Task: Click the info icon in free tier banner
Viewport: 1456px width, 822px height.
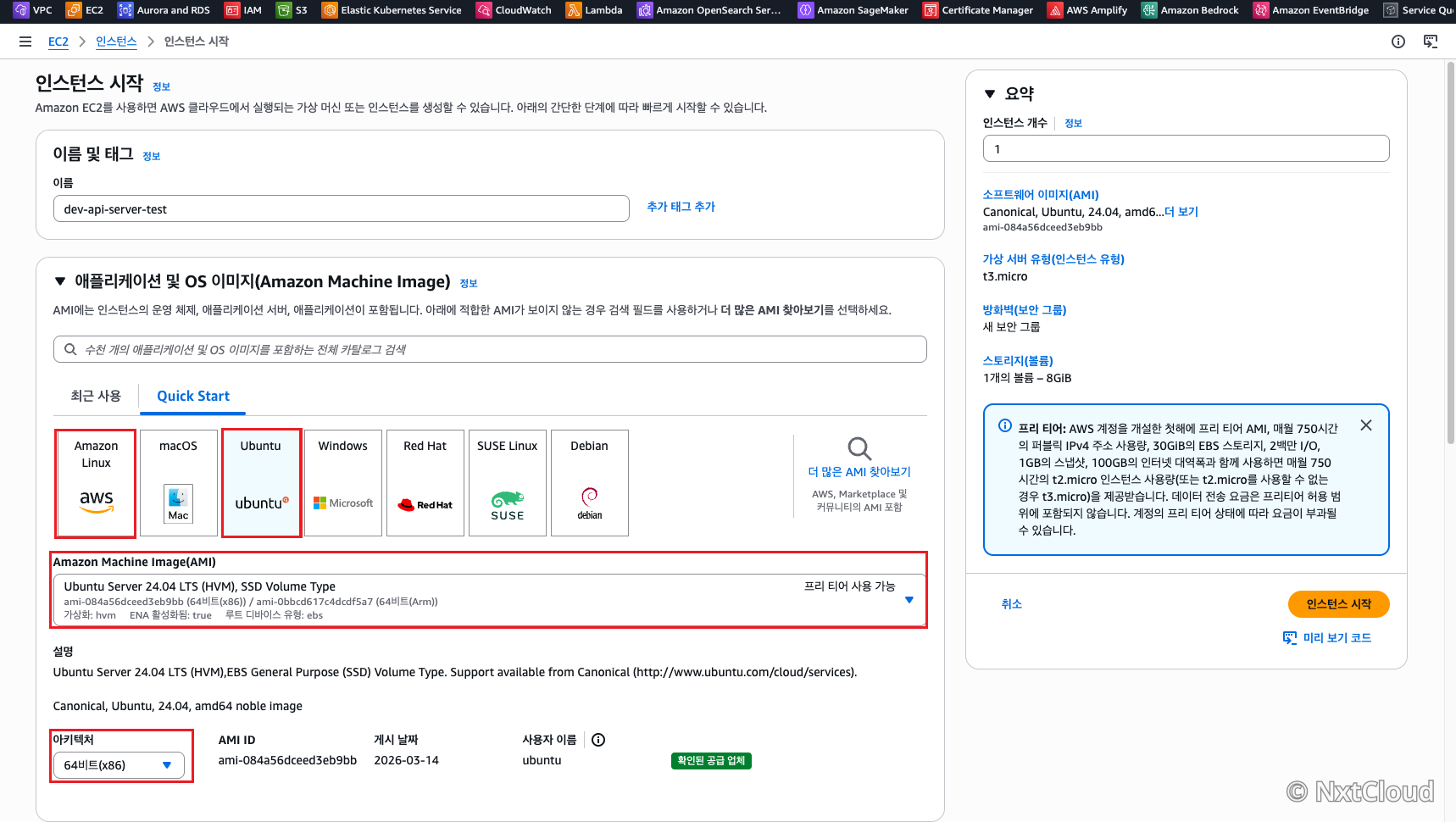Action: click(x=1005, y=425)
